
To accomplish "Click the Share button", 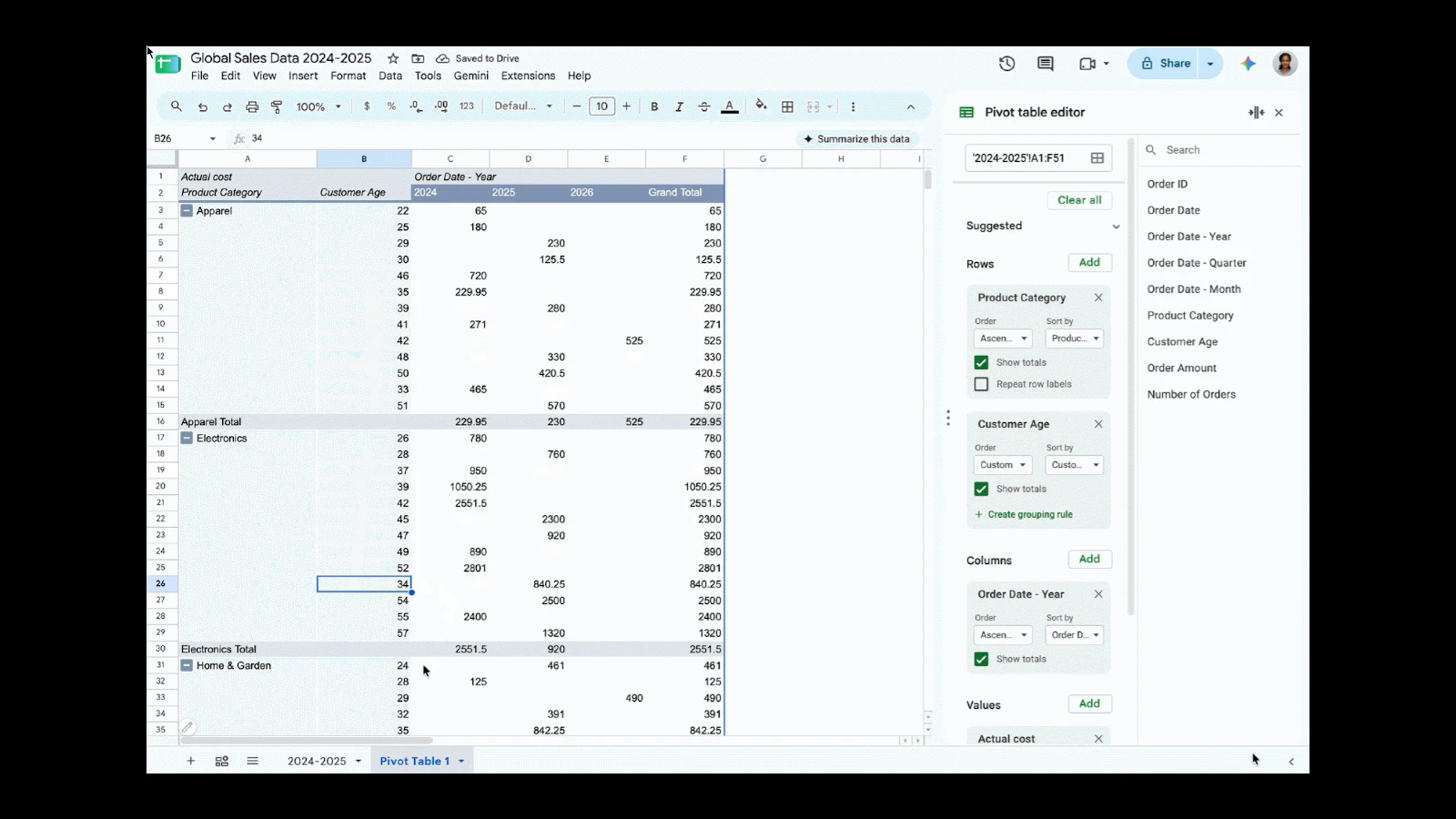I will pyautogui.click(x=1166, y=64).
